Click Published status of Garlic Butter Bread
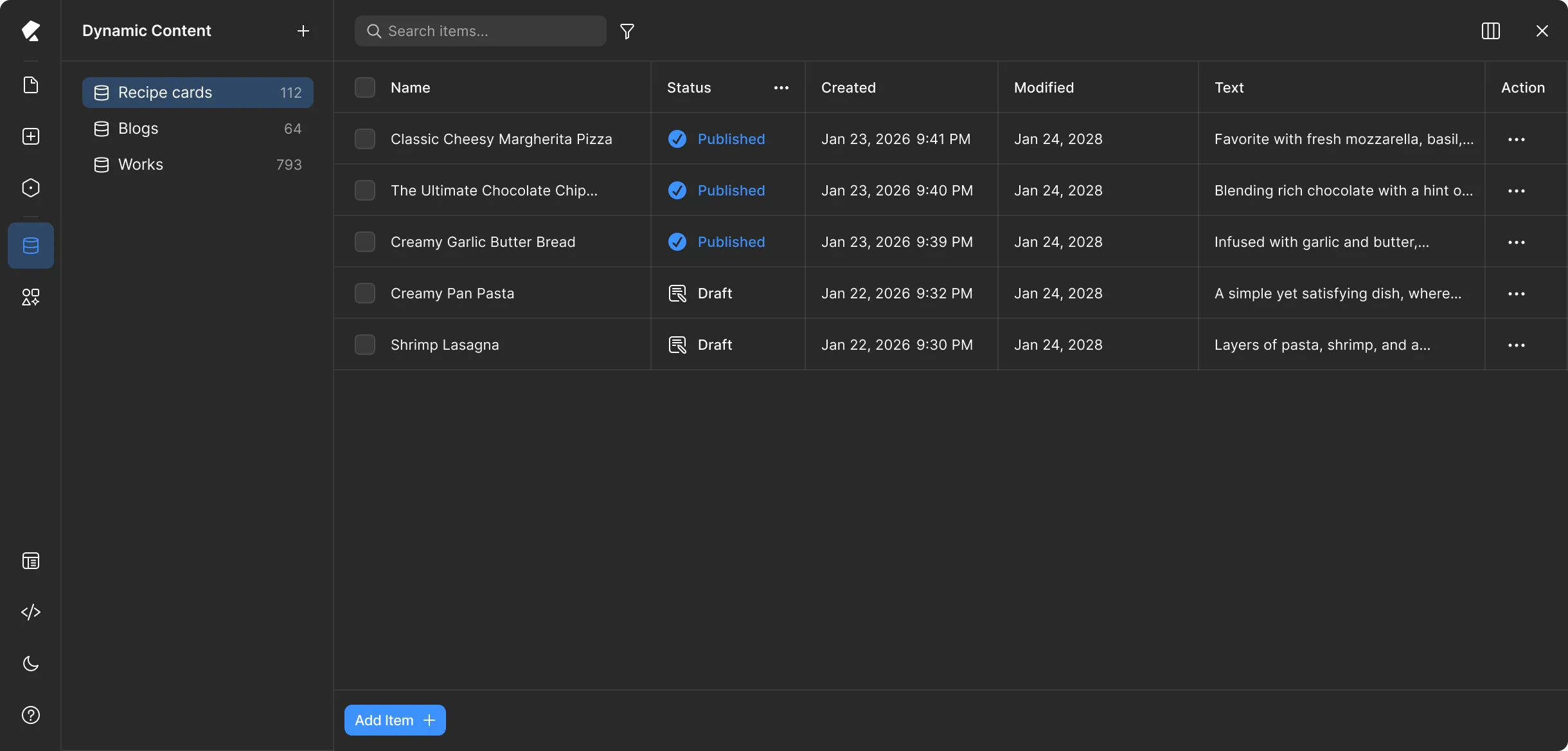 pyautogui.click(x=716, y=242)
